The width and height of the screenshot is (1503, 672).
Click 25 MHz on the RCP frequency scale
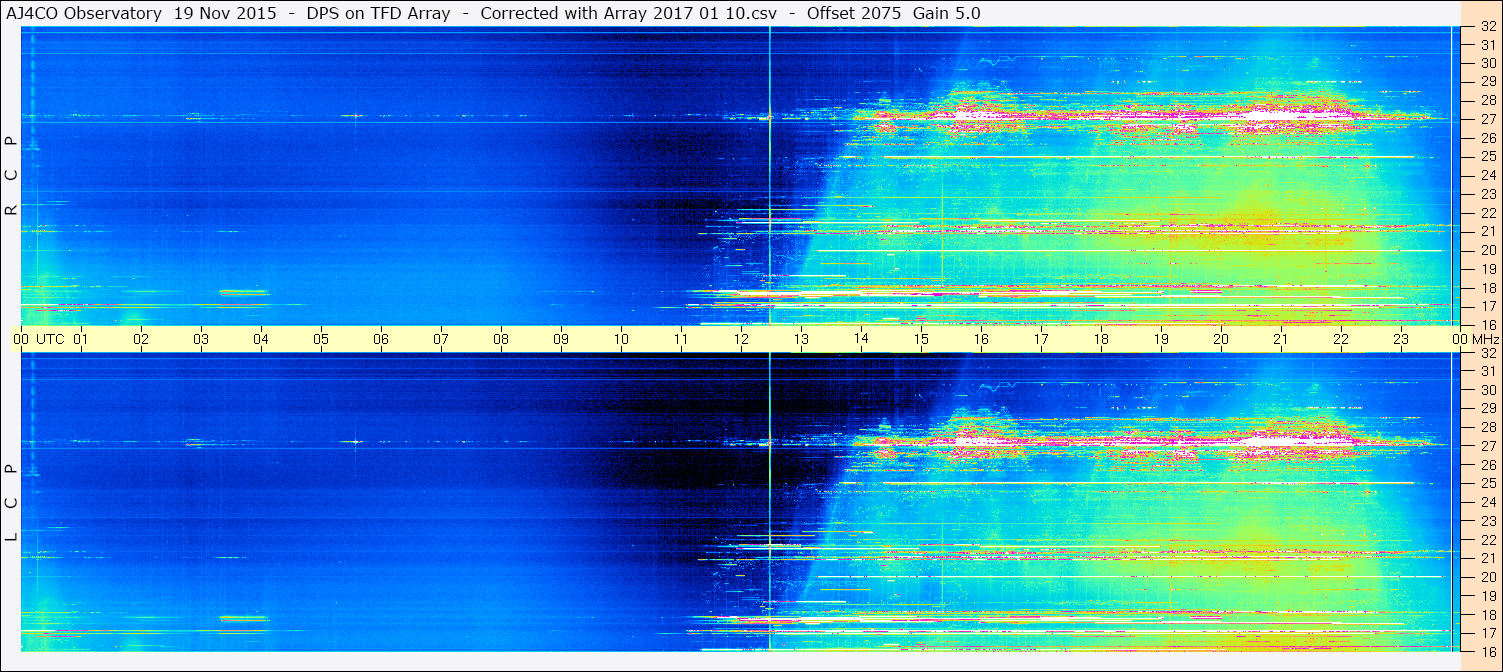pyautogui.click(x=1488, y=157)
